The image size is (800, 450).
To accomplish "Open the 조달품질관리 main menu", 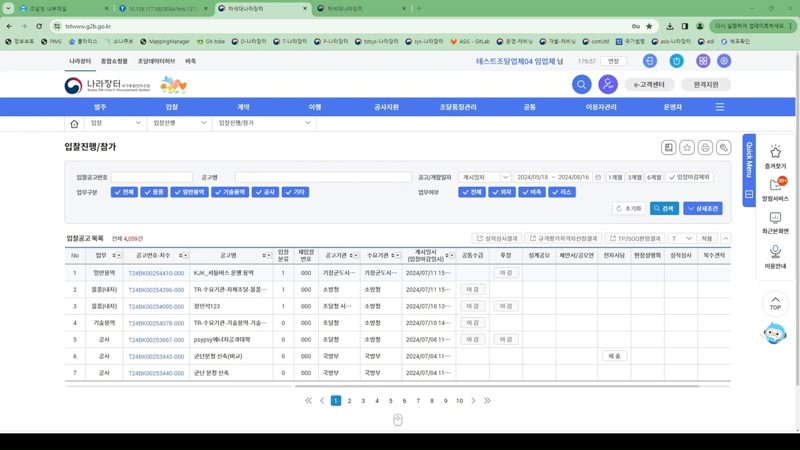I will click(x=458, y=107).
